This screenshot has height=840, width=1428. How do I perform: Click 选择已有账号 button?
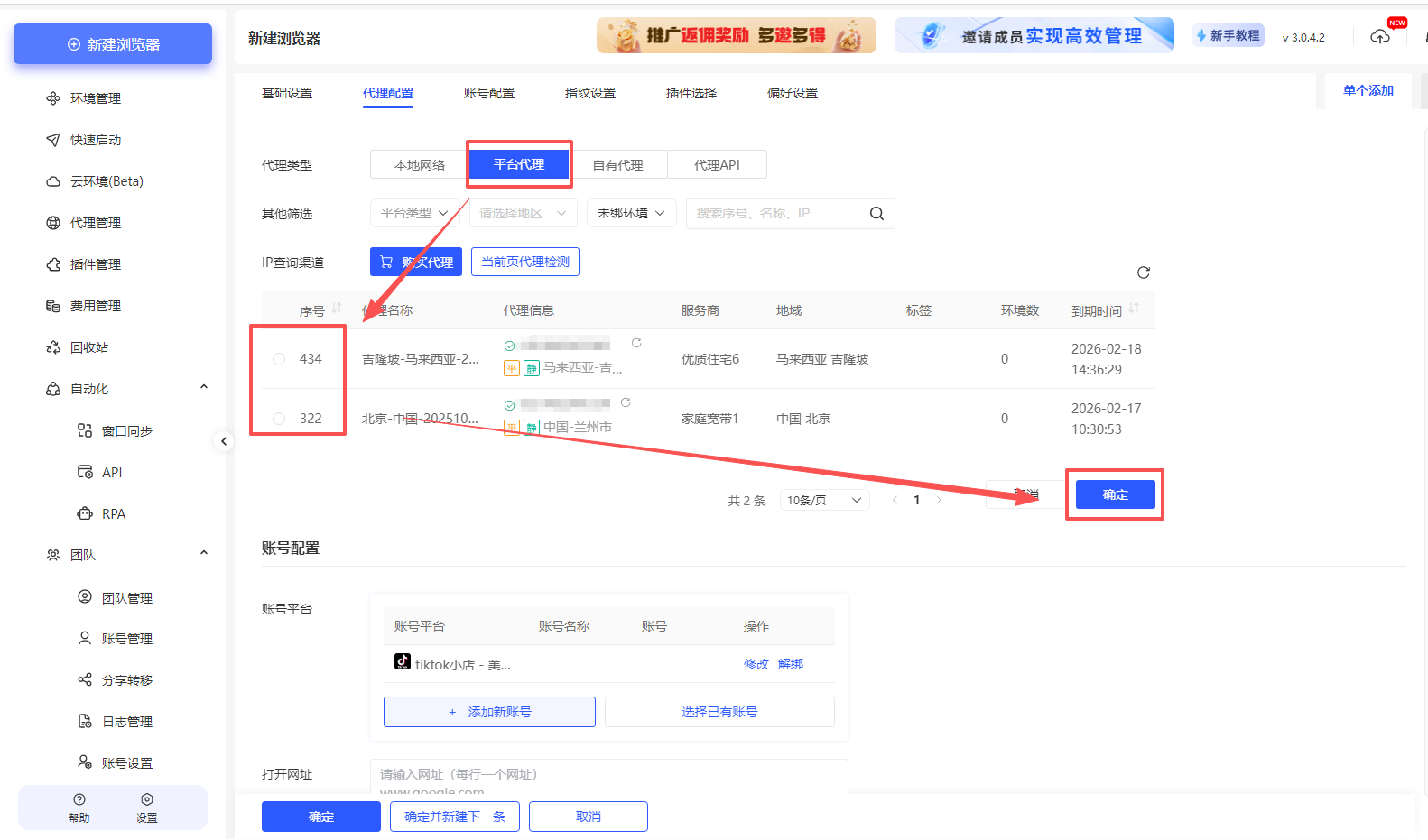719,712
